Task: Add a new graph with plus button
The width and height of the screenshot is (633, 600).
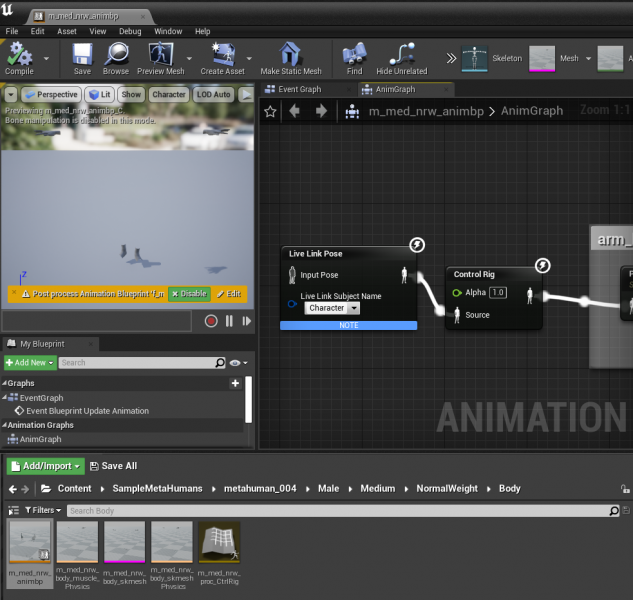Action: tap(235, 383)
